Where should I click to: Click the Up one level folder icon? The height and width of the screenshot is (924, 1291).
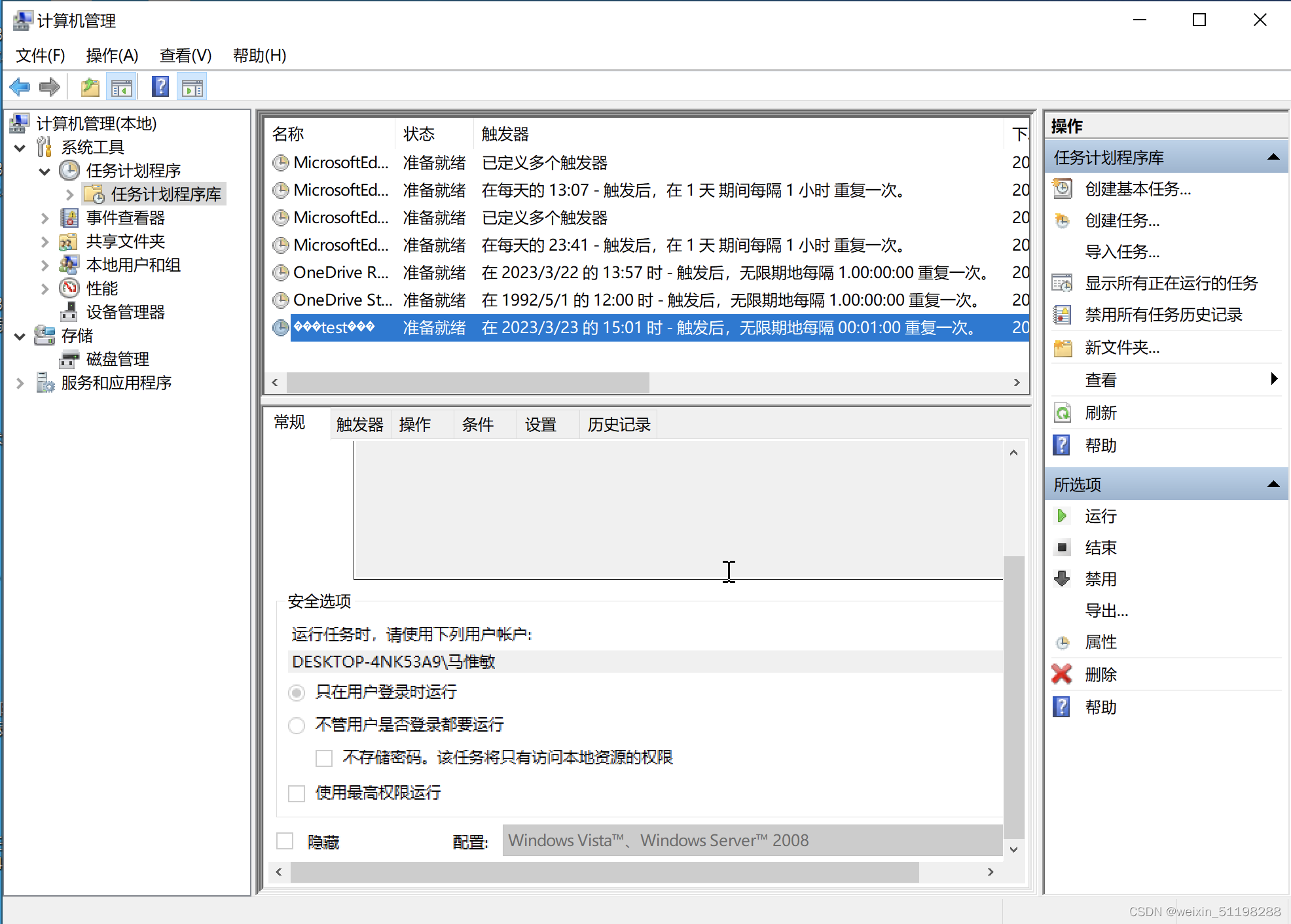coord(90,87)
